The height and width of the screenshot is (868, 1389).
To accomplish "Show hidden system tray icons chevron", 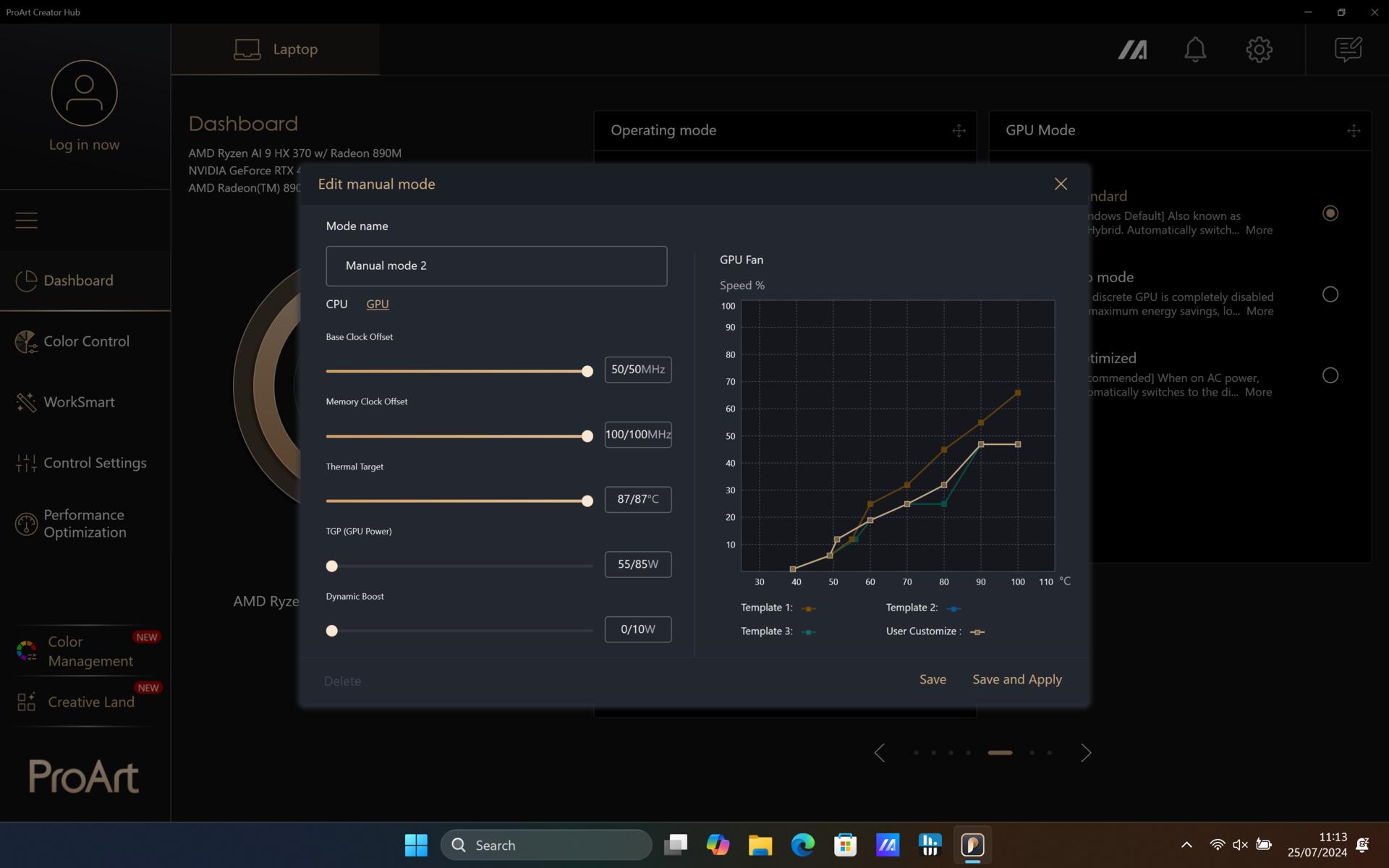I will click(x=1186, y=845).
